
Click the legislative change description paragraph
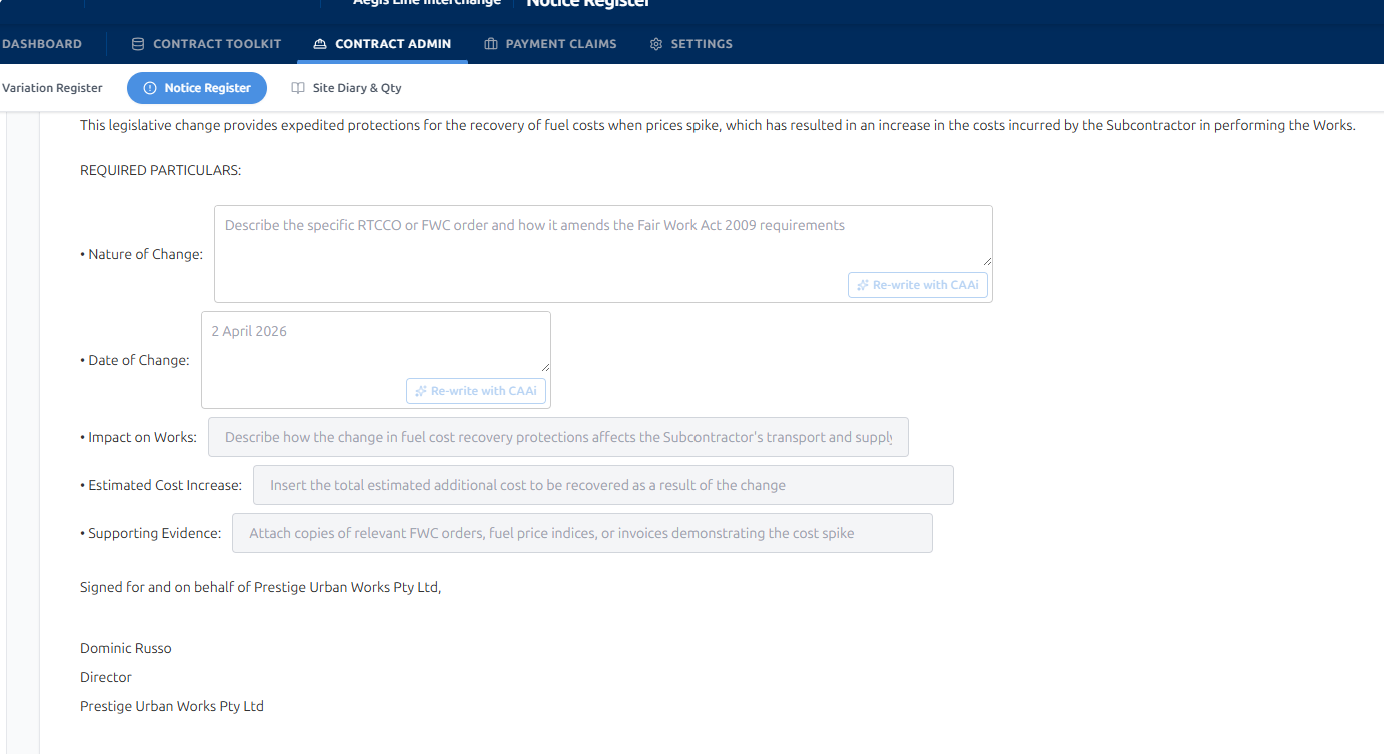click(718, 125)
